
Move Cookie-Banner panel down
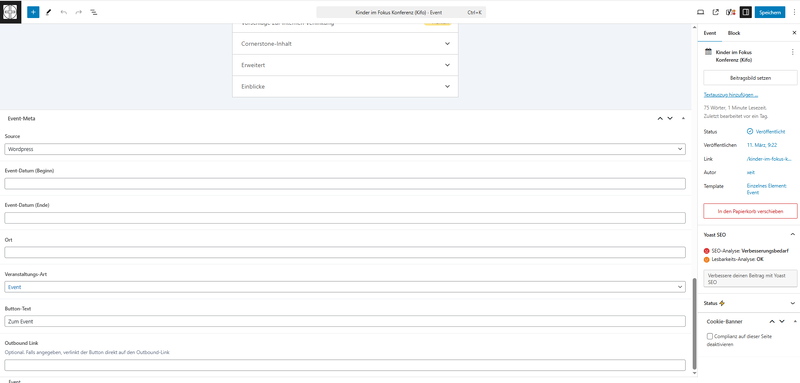(x=782, y=321)
